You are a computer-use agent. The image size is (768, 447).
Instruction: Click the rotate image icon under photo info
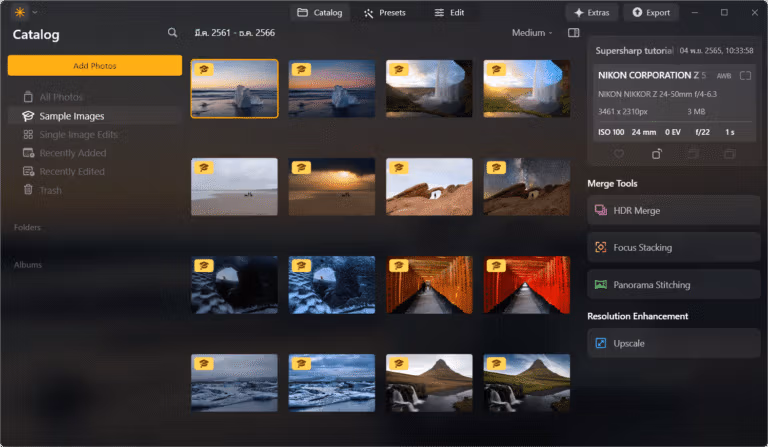point(657,154)
